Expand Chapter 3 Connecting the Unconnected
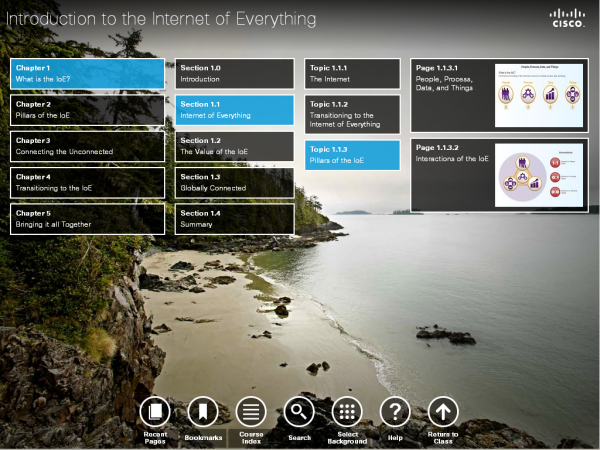Image resolution: width=600 pixels, height=450 pixels. point(87,146)
